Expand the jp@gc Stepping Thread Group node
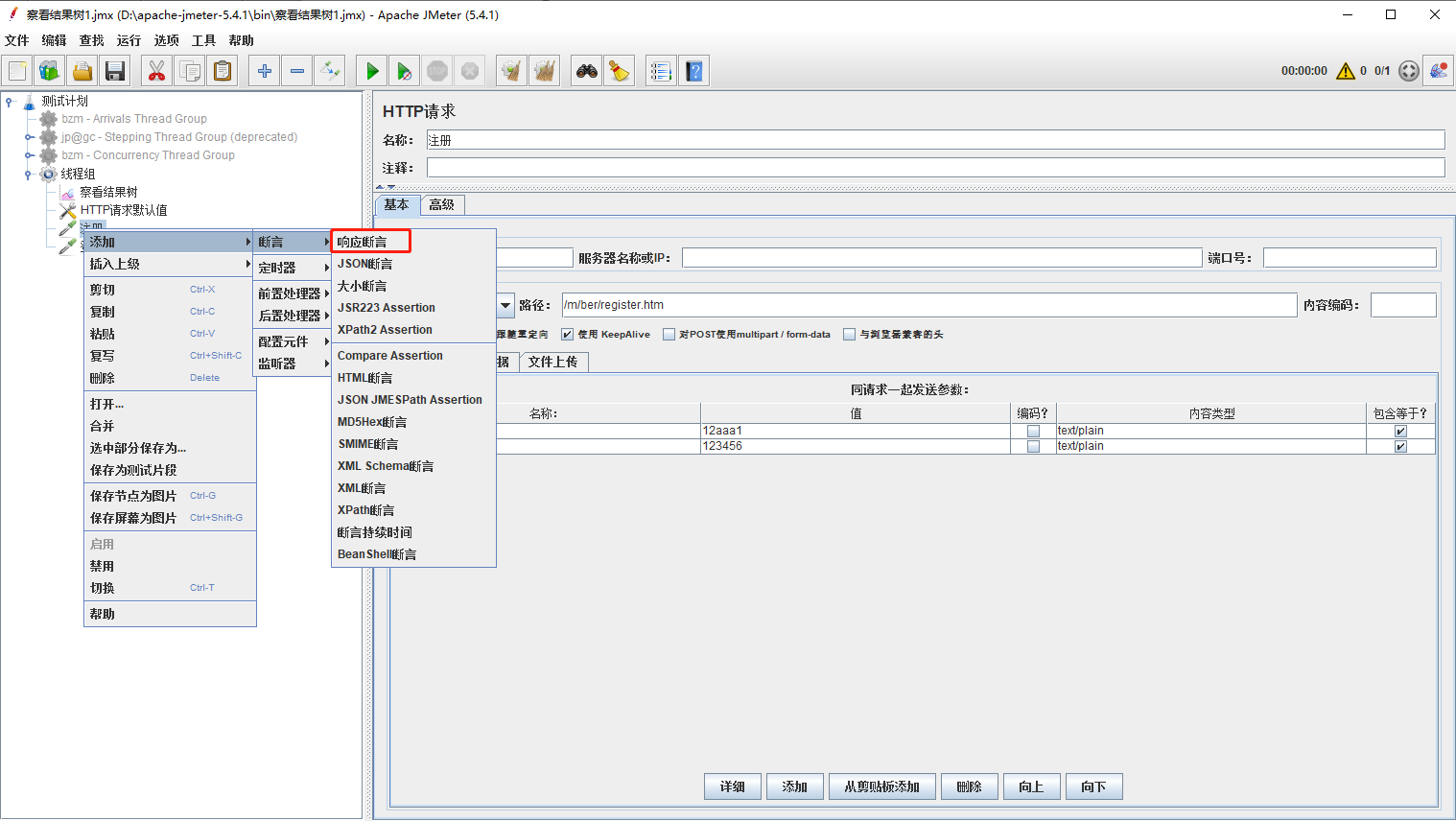This screenshot has width=1456, height=821. [29, 137]
